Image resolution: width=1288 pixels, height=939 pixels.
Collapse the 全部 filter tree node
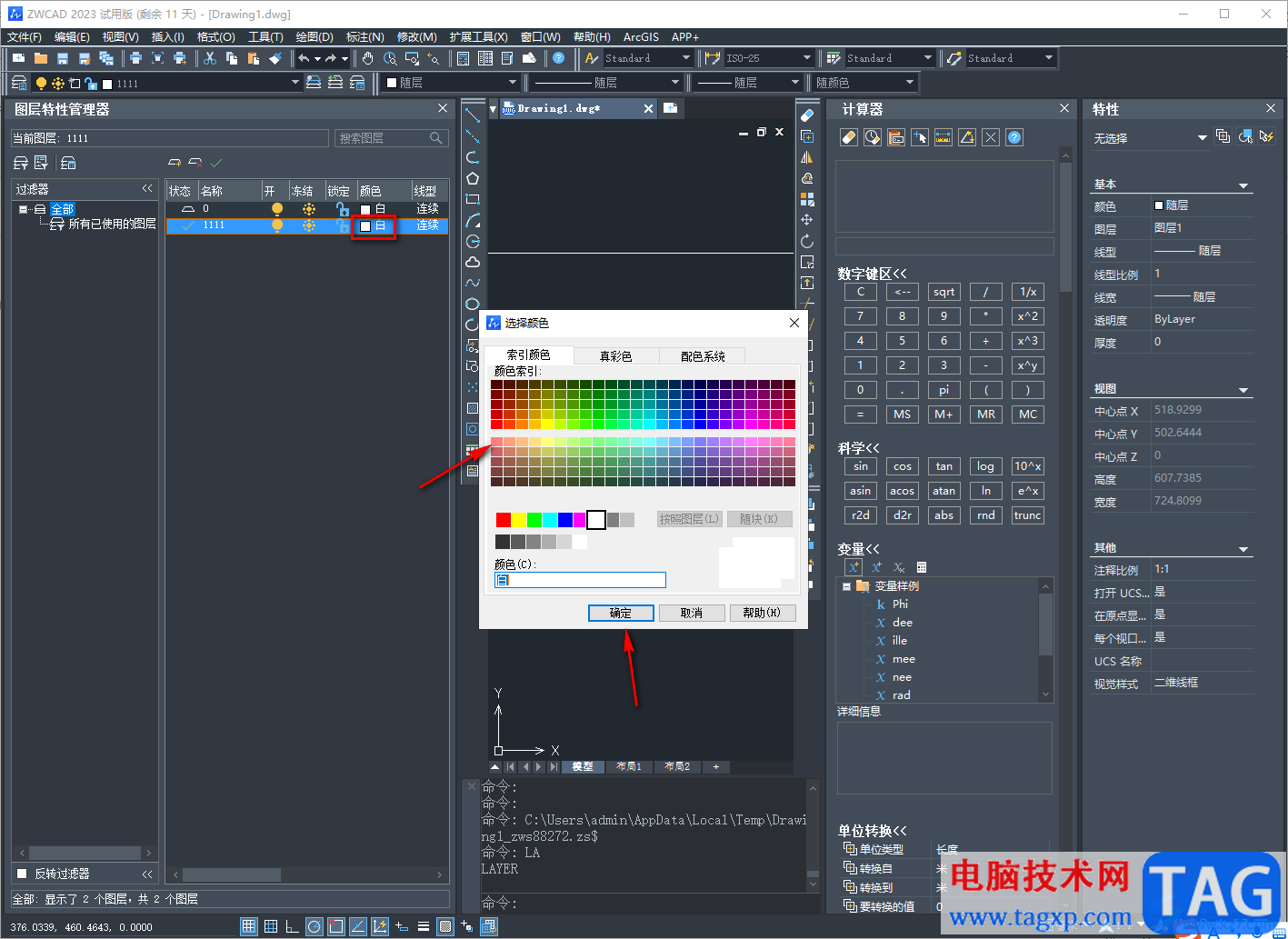click(x=23, y=209)
